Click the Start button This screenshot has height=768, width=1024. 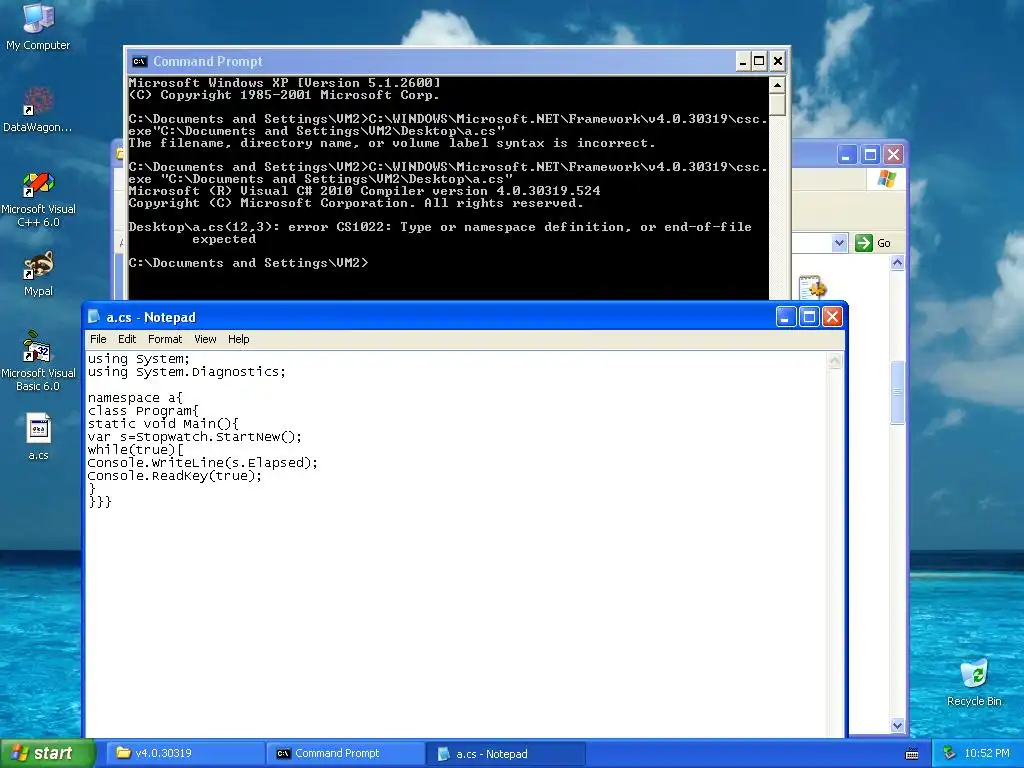point(48,753)
